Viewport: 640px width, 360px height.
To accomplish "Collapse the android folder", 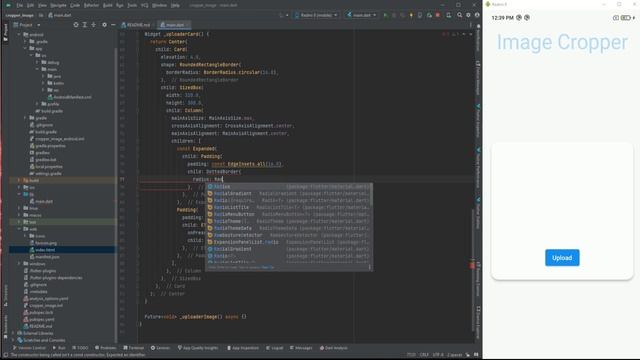I will point(19,35).
